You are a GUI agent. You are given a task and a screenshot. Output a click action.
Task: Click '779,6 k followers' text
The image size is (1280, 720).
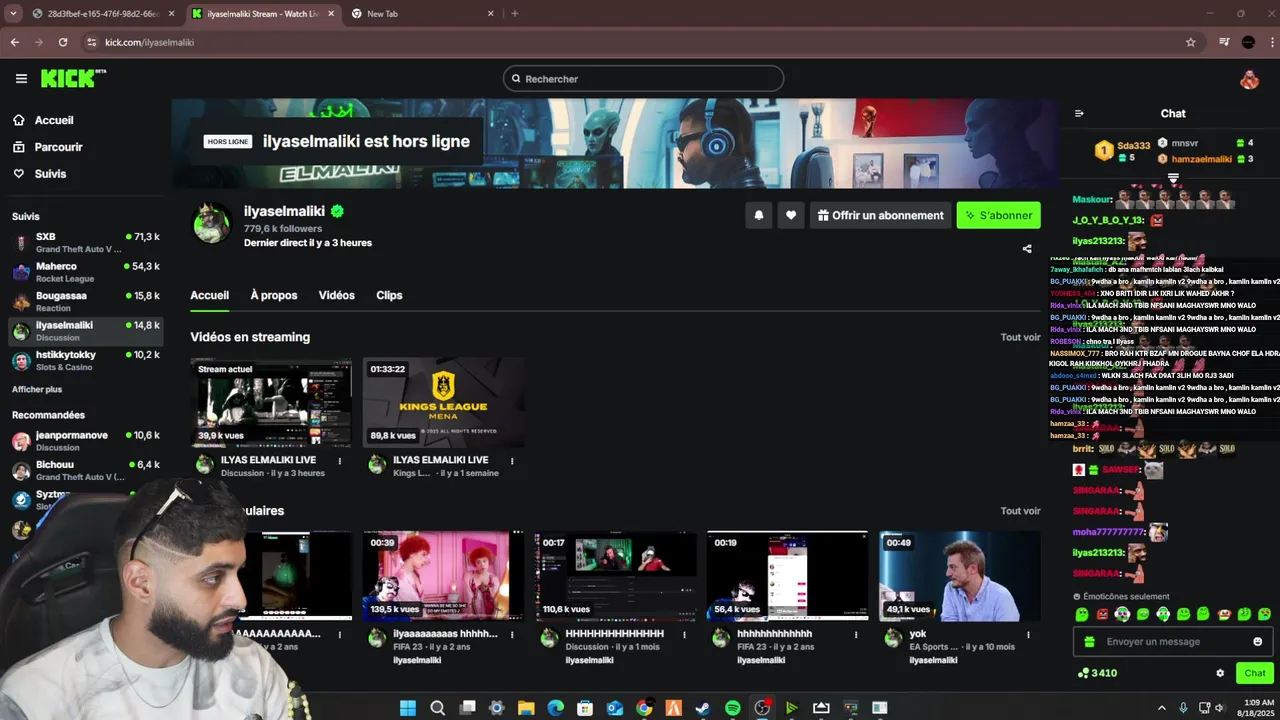tap(283, 229)
